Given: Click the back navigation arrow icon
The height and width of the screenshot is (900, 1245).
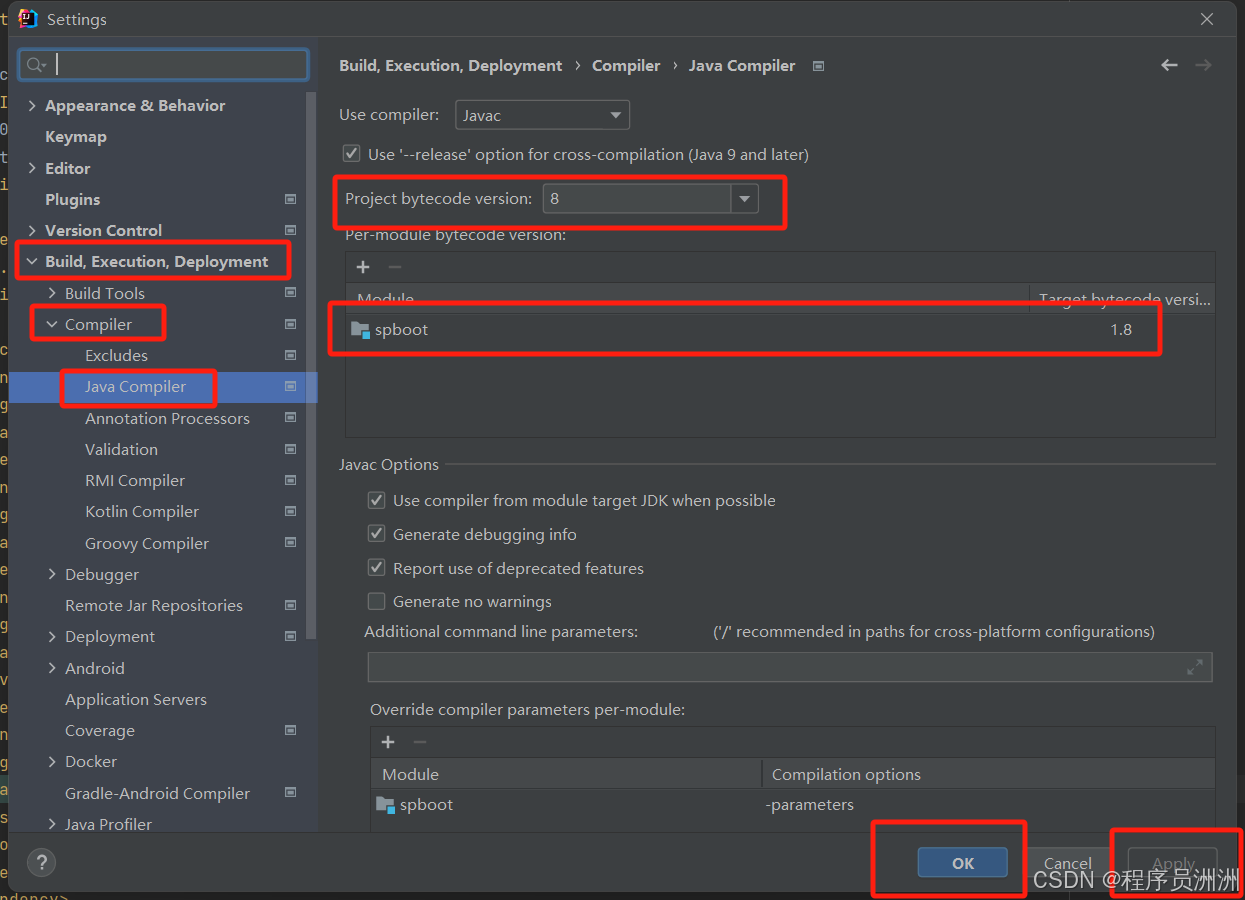Looking at the screenshot, I should pyautogui.click(x=1169, y=65).
